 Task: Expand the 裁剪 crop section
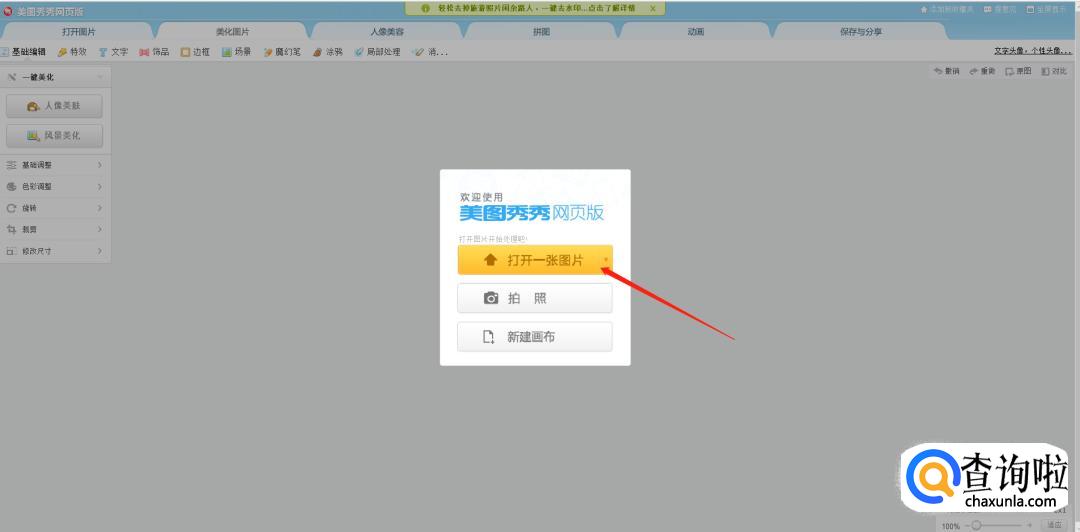(x=55, y=229)
